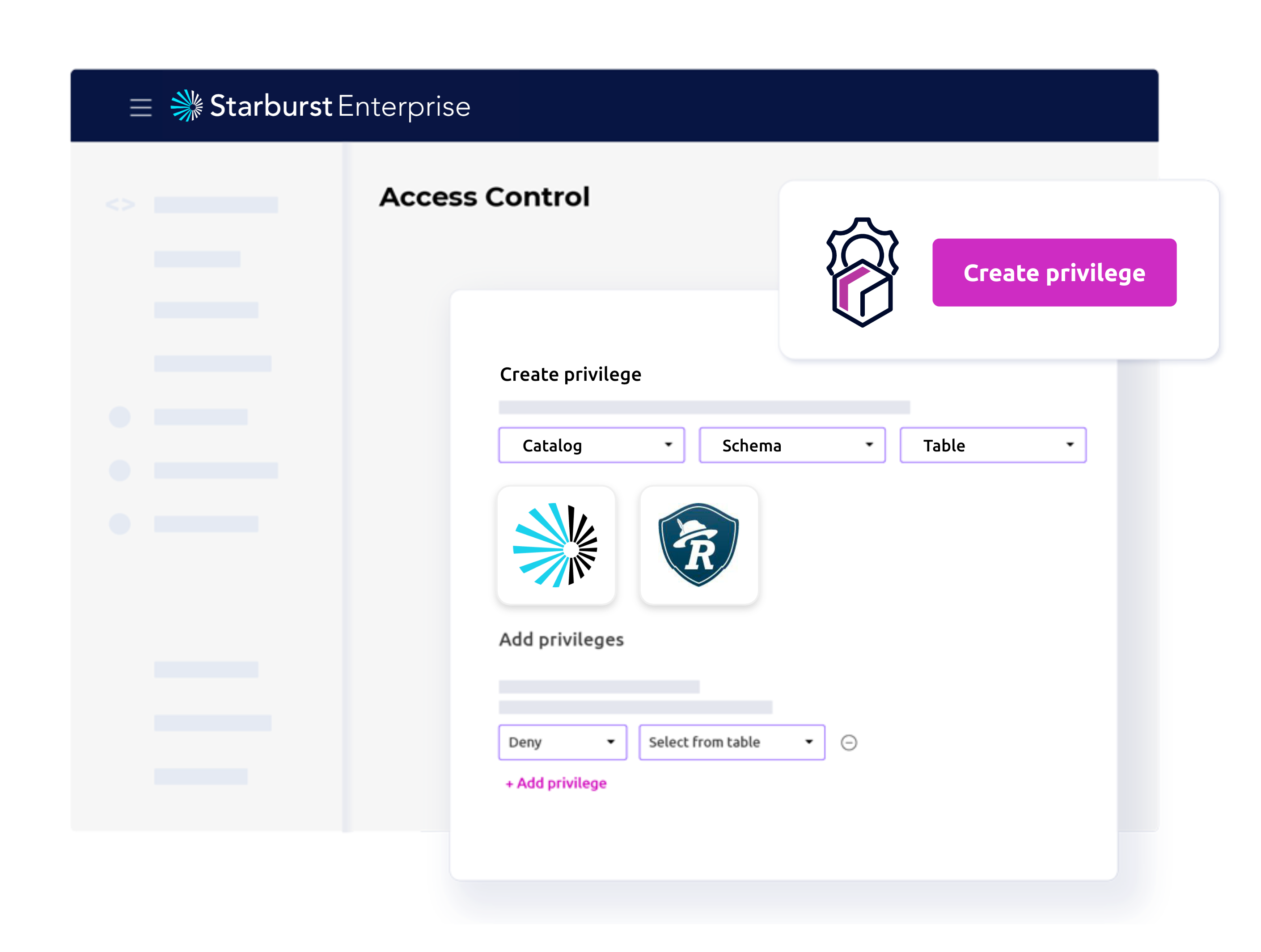Open the code brackets sidebar item

click(120, 205)
